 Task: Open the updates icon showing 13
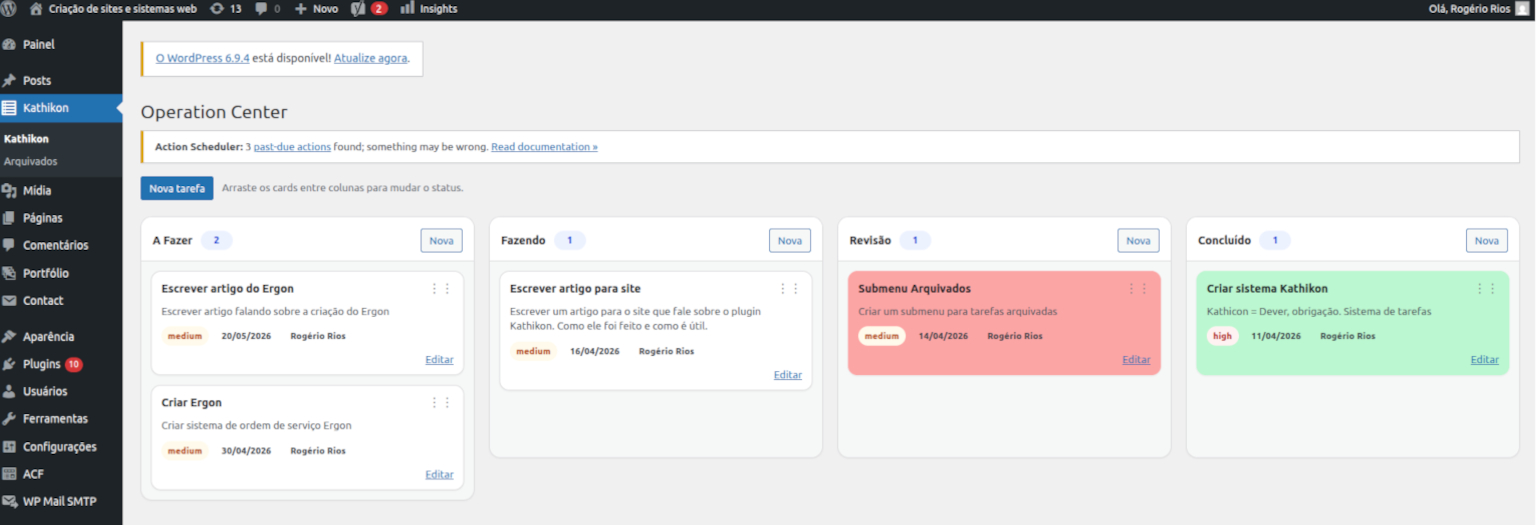click(x=217, y=8)
